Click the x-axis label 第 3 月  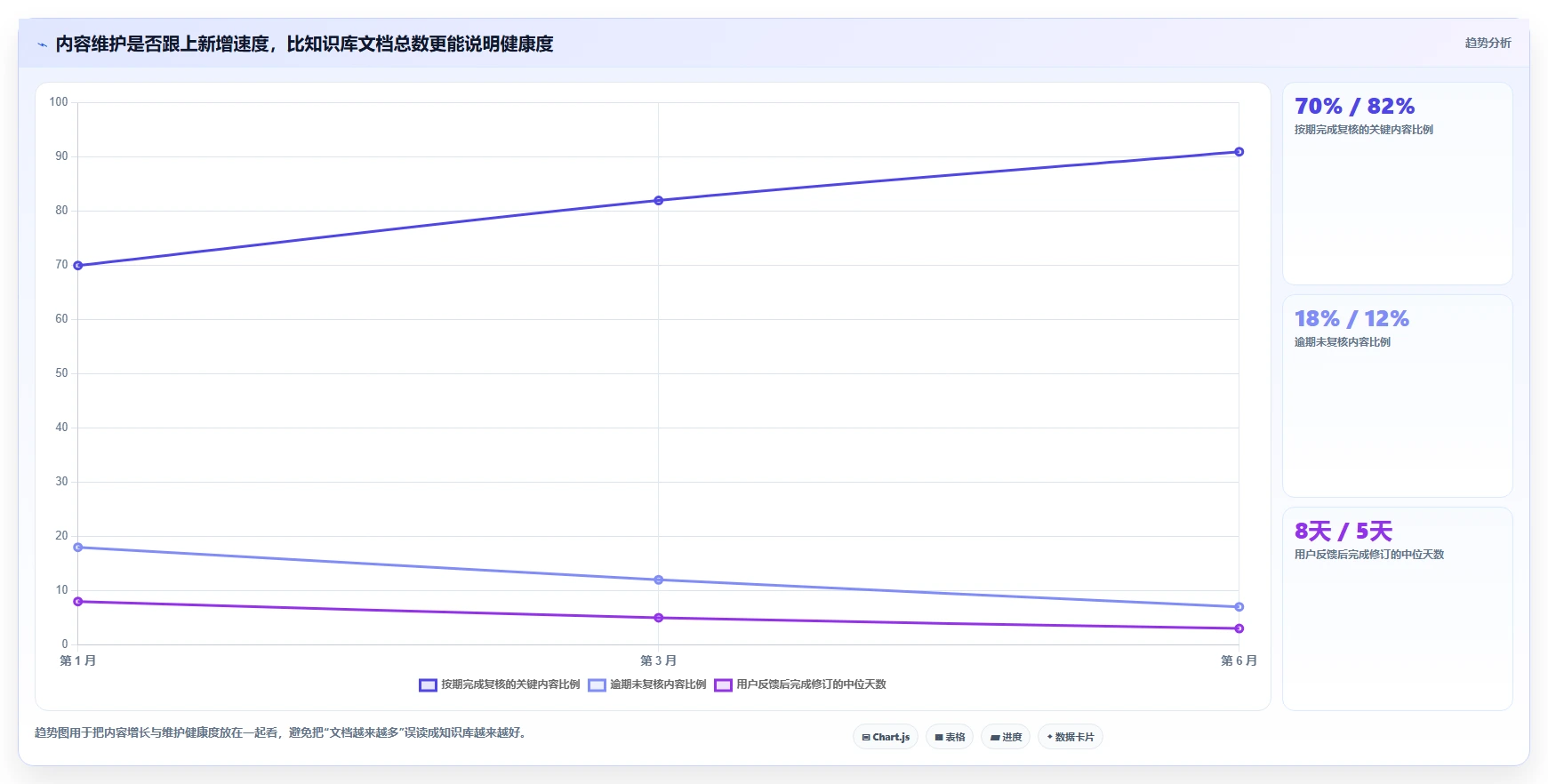pyautogui.click(x=659, y=660)
